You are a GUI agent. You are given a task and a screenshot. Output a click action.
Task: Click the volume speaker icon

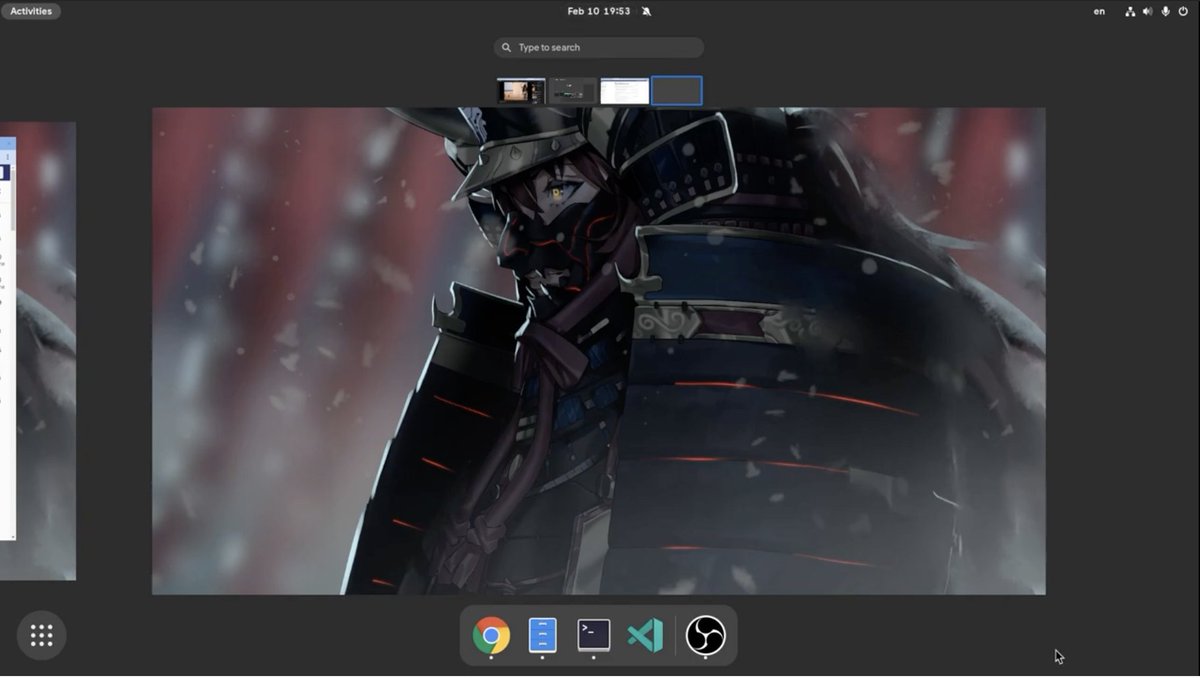click(x=1147, y=11)
